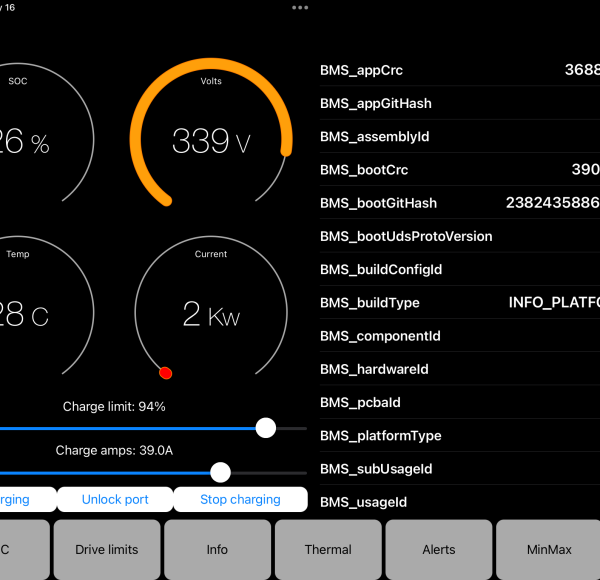The height and width of the screenshot is (580, 600).
Task: Select the BMS_bootUdsProtoVersion row
Action: [460, 236]
